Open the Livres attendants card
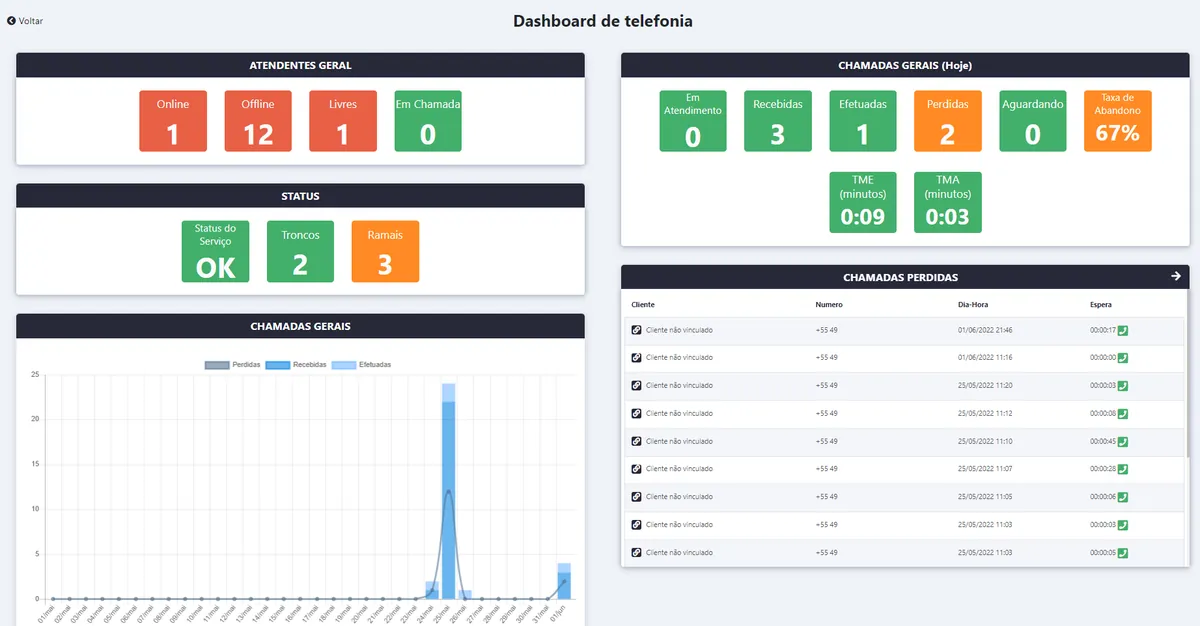This screenshot has height=626, width=1200. click(343, 121)
